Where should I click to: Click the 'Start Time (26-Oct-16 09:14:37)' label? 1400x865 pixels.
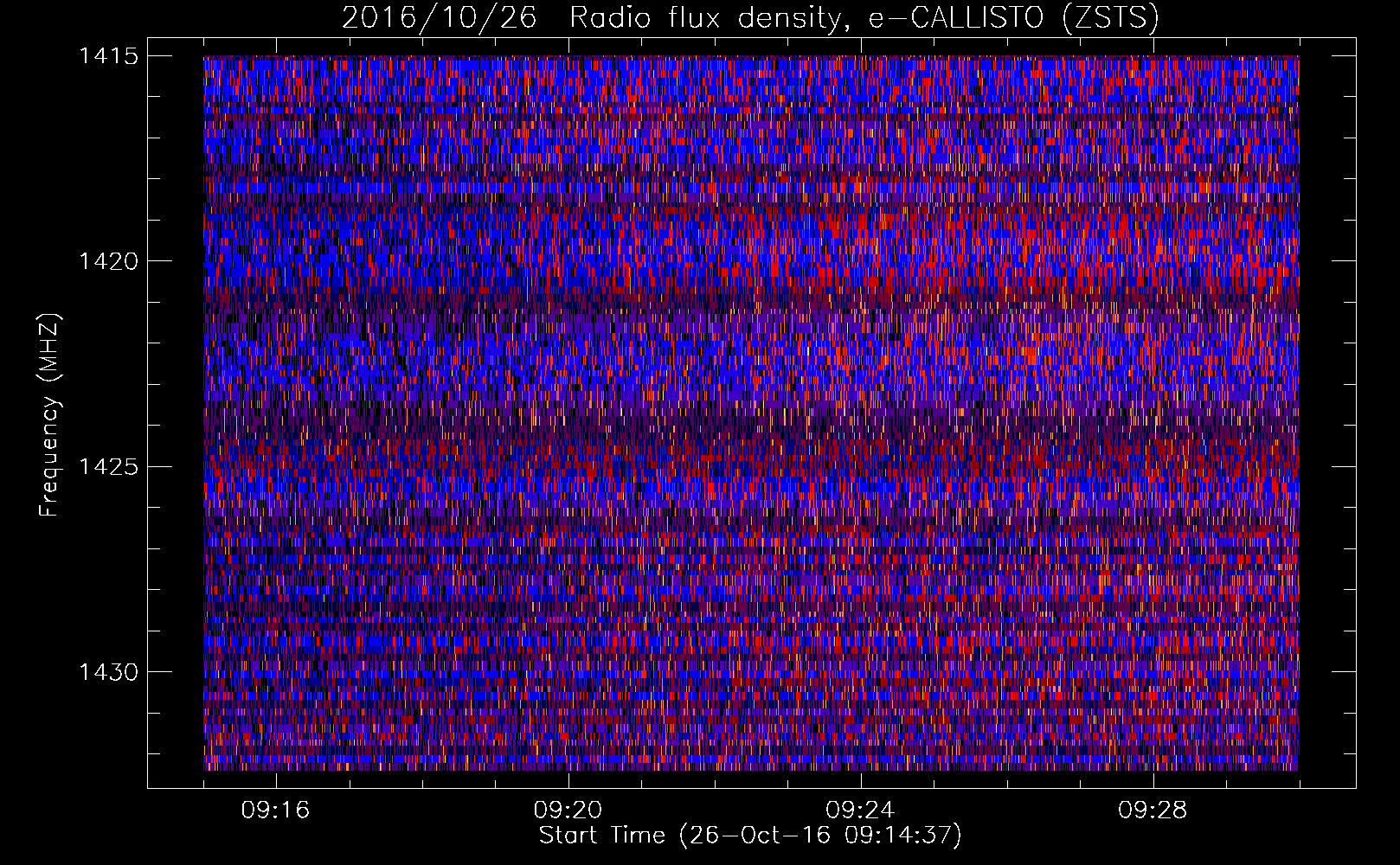click(750, 836)
